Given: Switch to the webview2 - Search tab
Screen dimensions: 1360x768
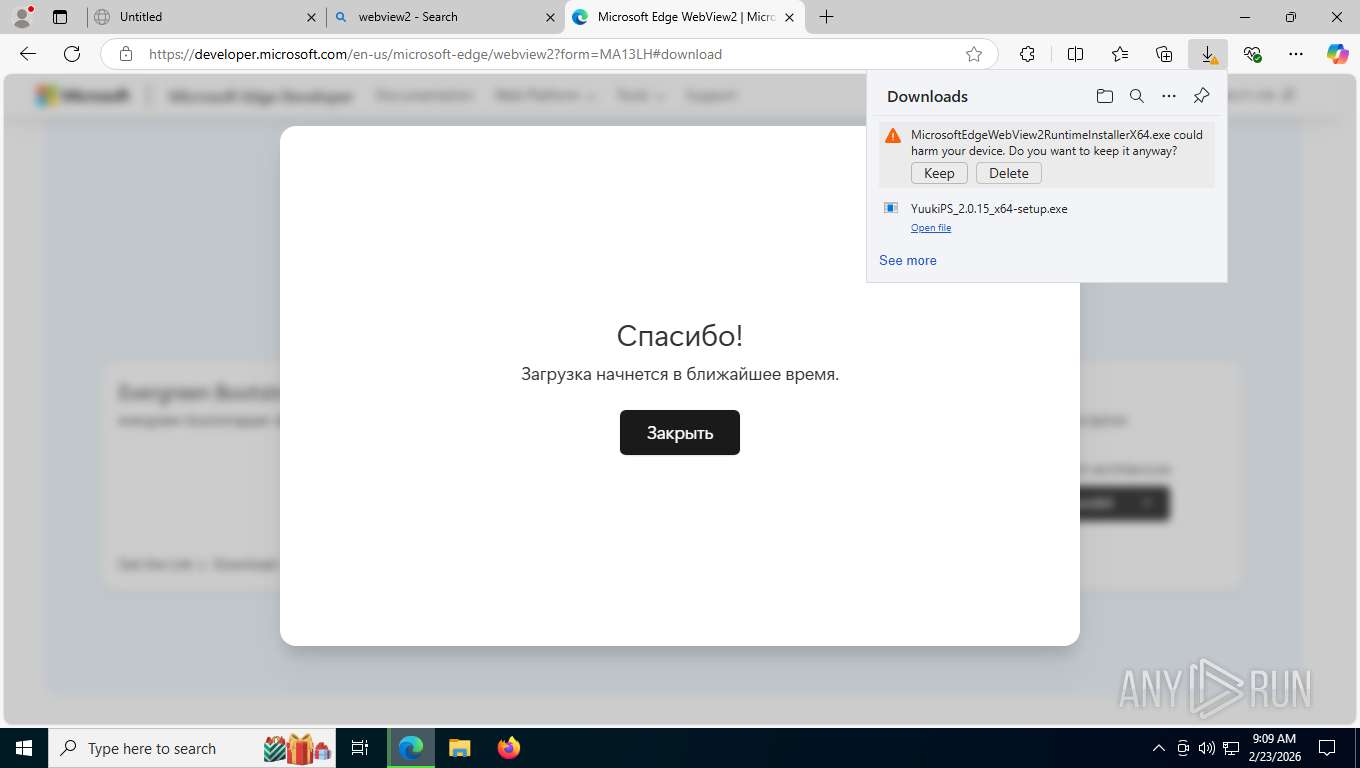Looking at the screenshot, I should (445, 17).
